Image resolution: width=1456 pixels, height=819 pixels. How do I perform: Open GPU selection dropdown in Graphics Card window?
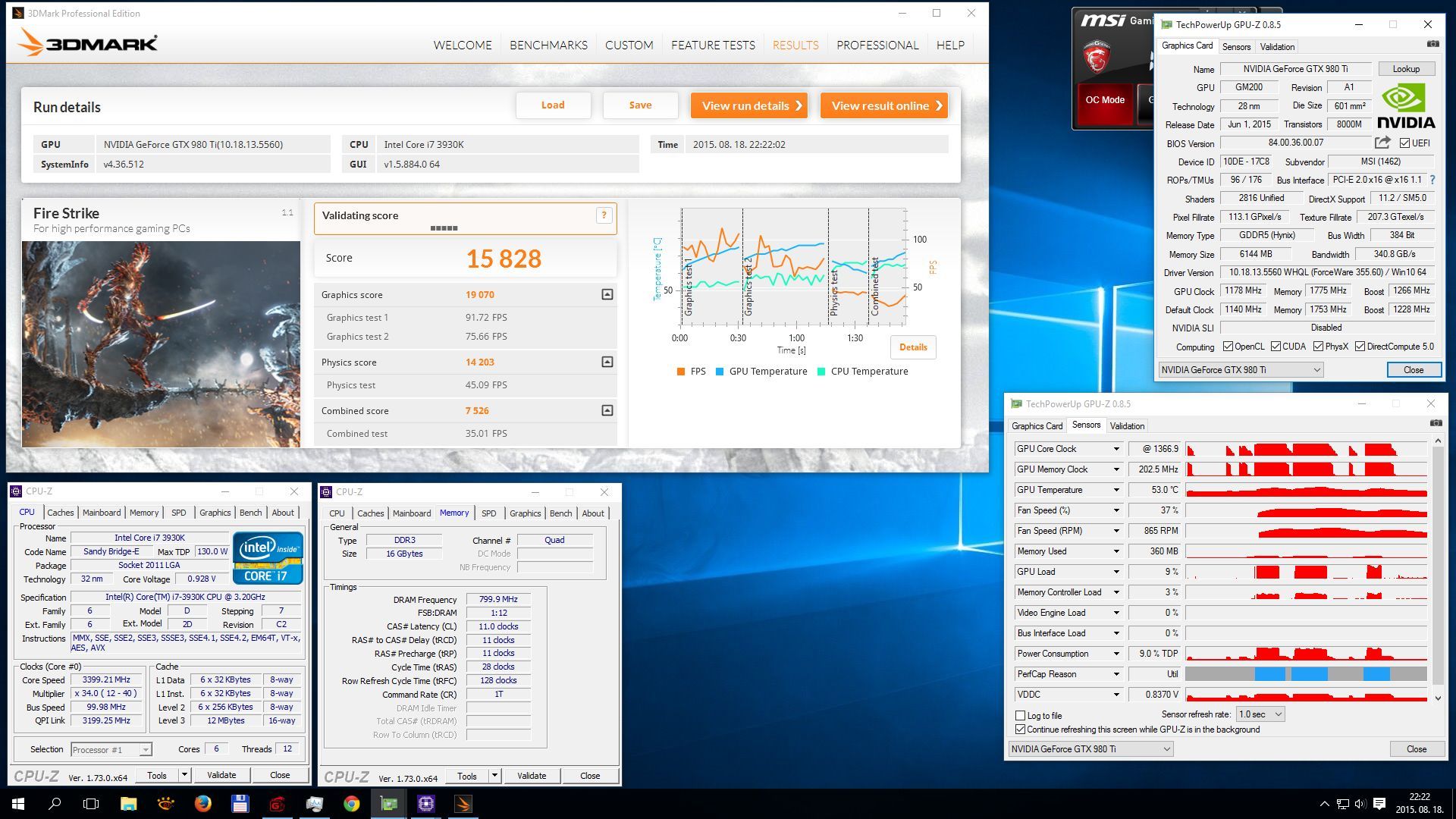point(1241,369)
